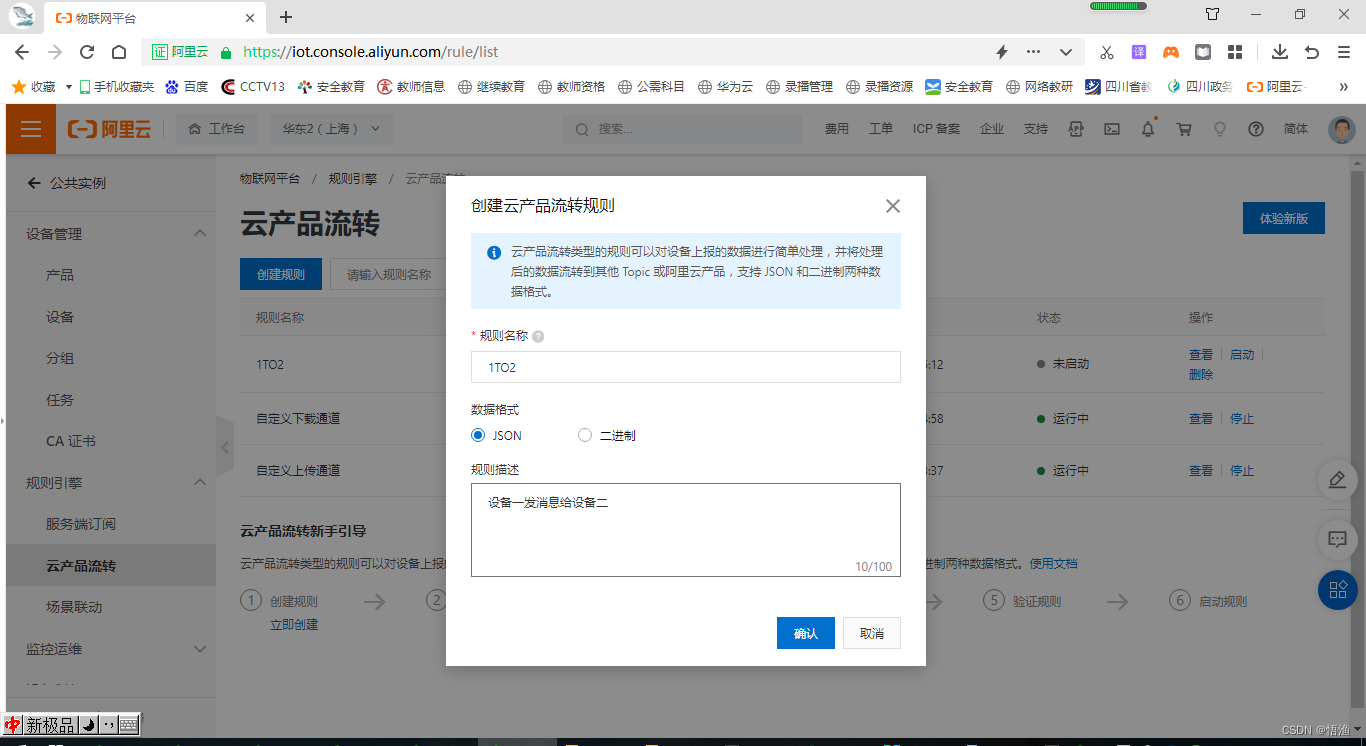Click the 规则名称 input field
This screenshot has width=1366, height=746.
[685, 367]
